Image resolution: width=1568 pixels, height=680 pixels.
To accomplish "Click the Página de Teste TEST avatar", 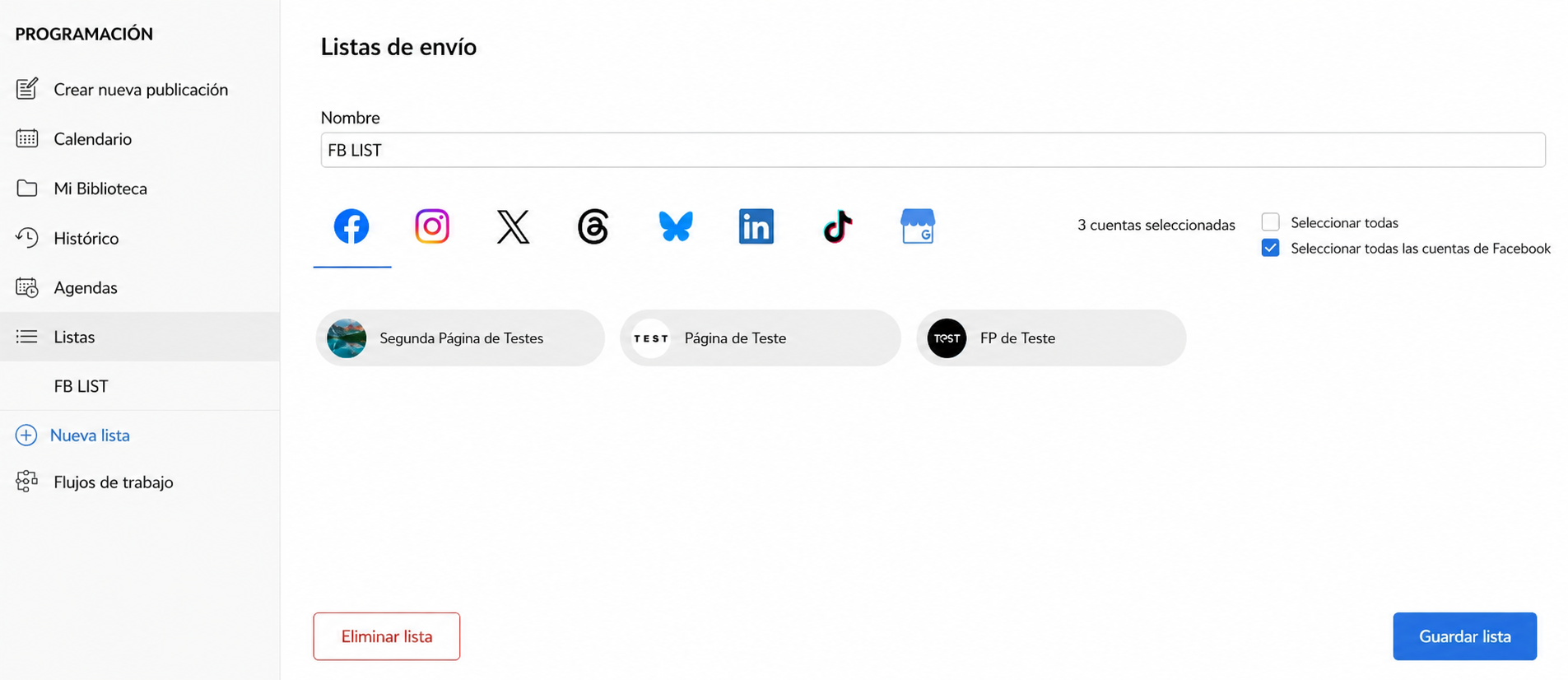I will pyautogui.click(x=651, y=338).
